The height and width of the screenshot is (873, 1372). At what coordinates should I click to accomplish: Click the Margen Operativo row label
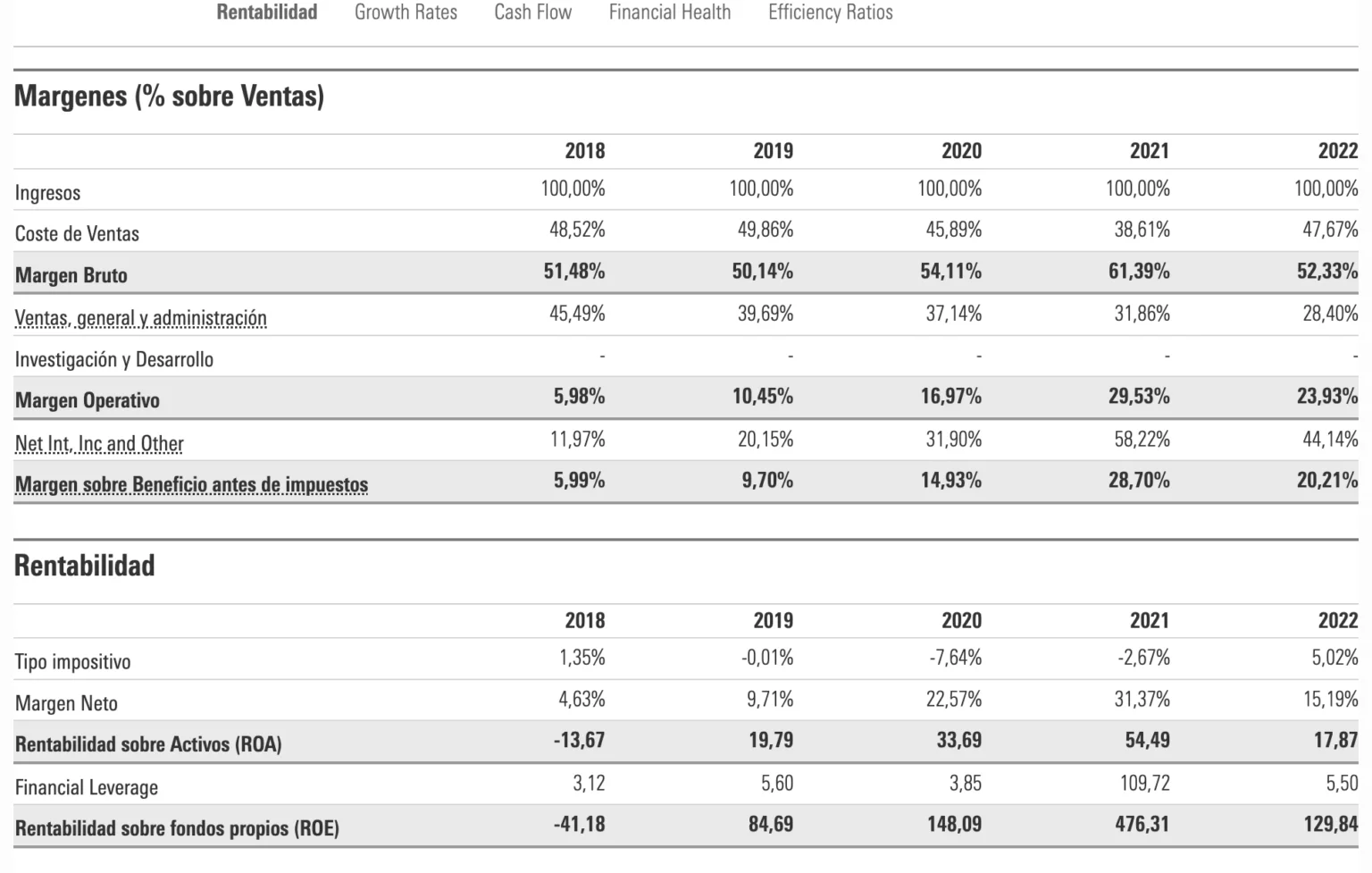pos(87,400)
